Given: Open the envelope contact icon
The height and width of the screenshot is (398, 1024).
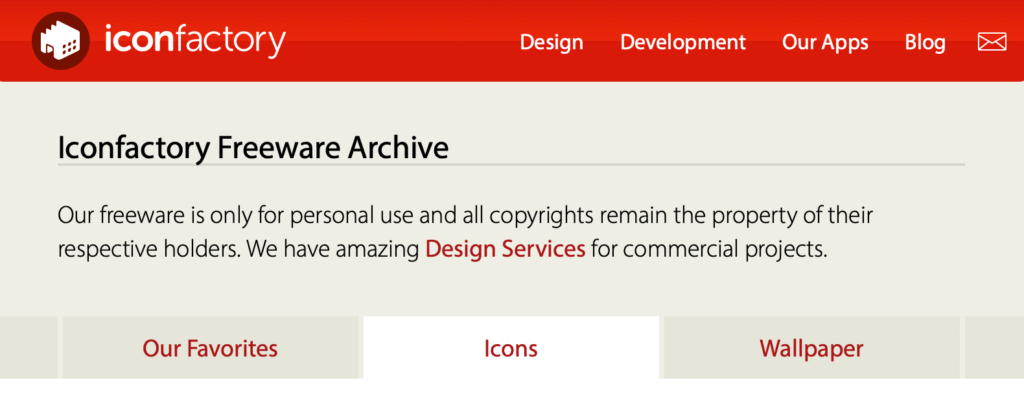Looking at the screenshot, I should pyautogui.click(x=992, y=42).
